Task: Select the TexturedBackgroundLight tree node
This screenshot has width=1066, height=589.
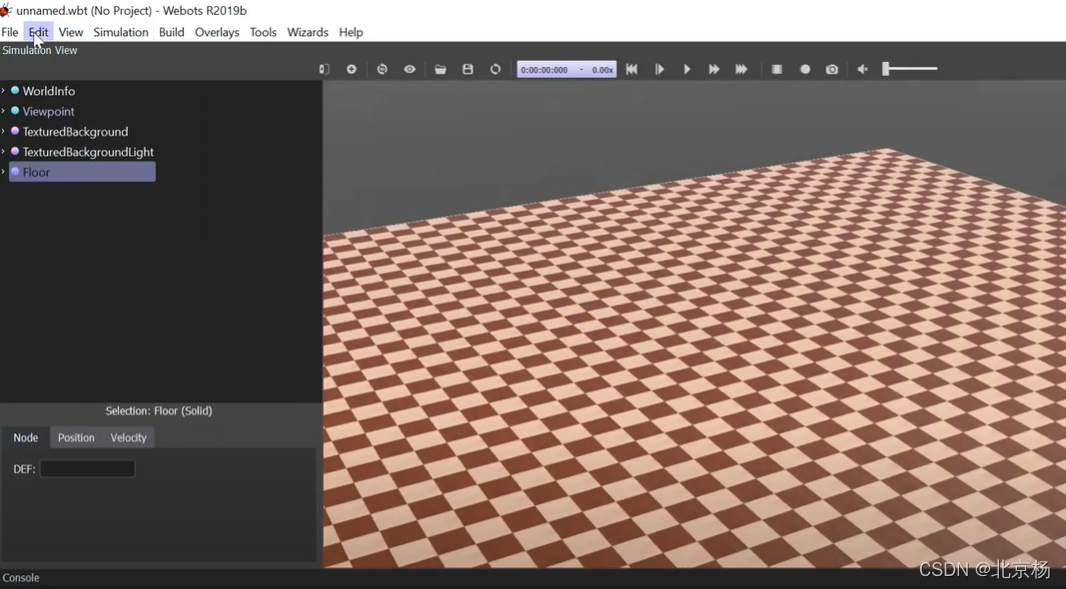Action: 88,152
